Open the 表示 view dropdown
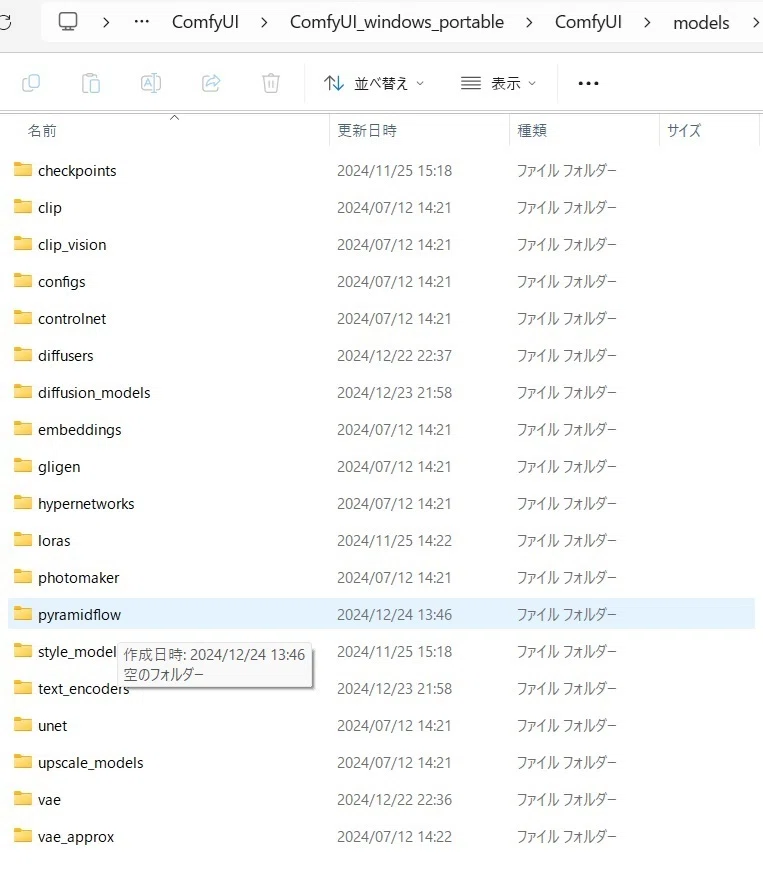The image size is (763, 874). tap(498, 84)
